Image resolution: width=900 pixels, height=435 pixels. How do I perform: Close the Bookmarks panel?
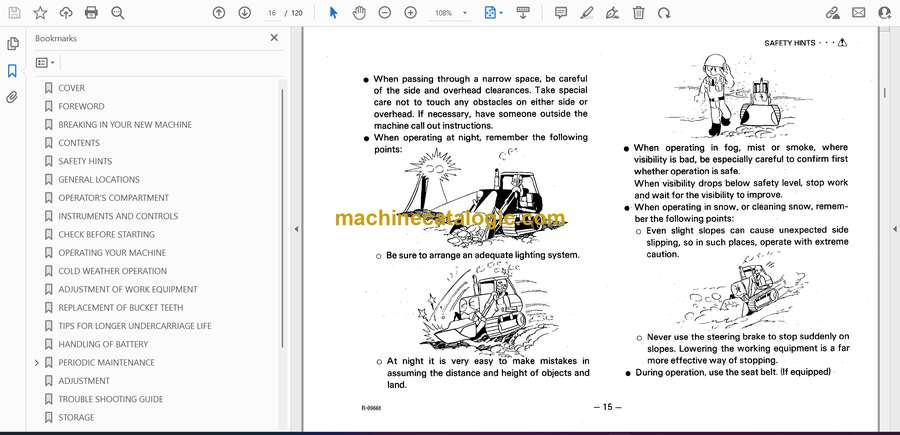(x=274, y=38)
